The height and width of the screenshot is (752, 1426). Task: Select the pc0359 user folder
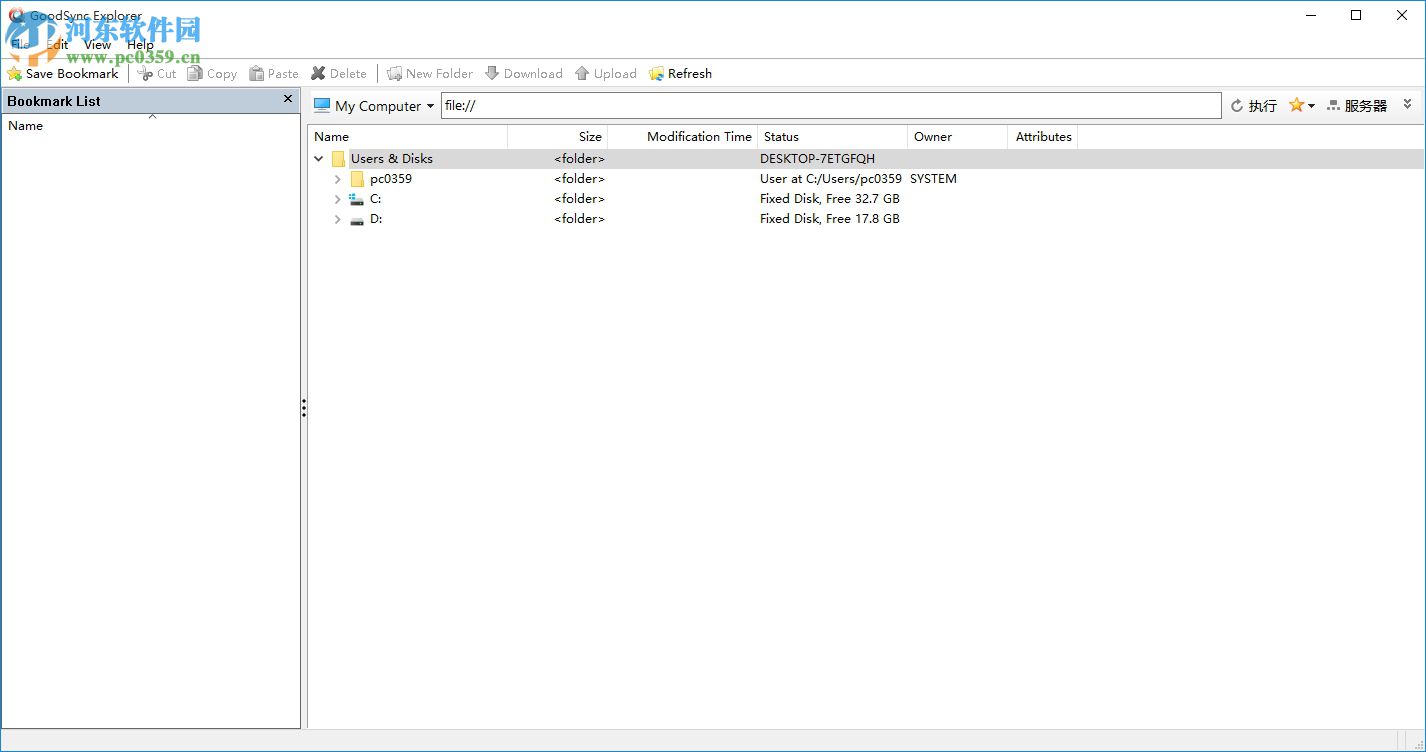pyautogui.click(x=391, y=179)
